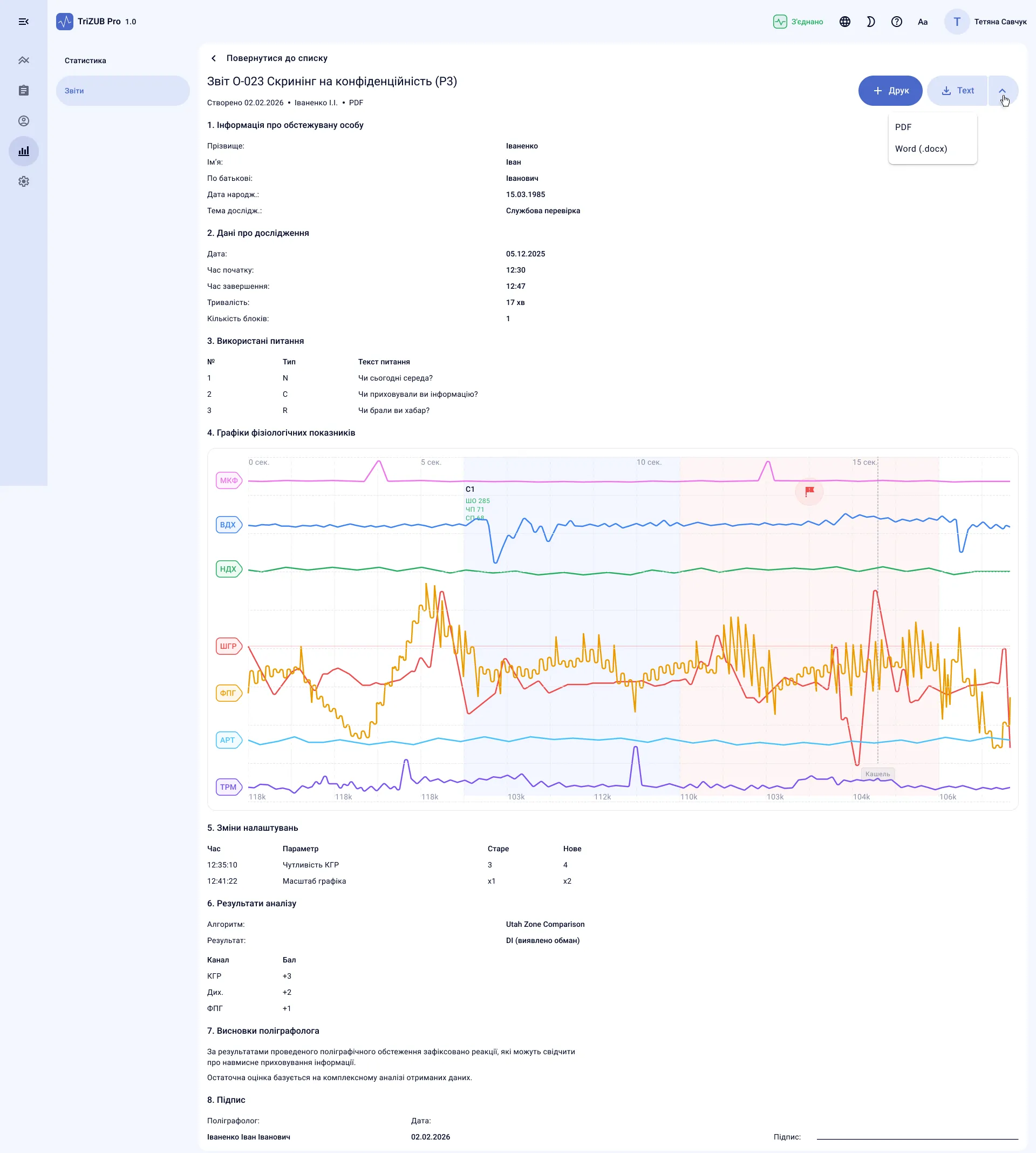Viewport: 1036px width, 1153px height.
Task: Open the settings gear sidebar icon
Action: point(23,181)
